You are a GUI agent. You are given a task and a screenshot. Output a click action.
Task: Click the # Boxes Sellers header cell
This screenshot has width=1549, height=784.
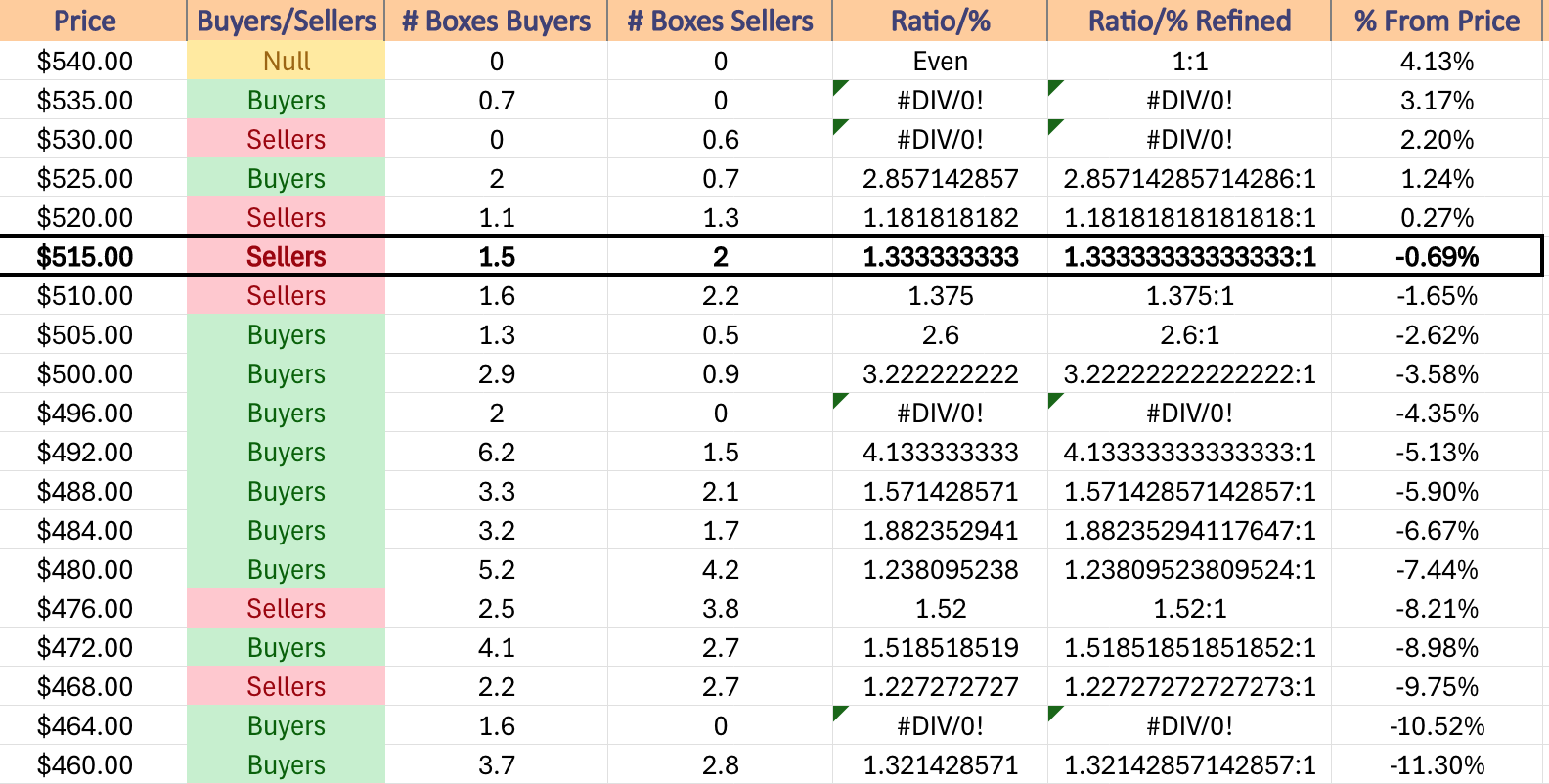tap(720, 21)
